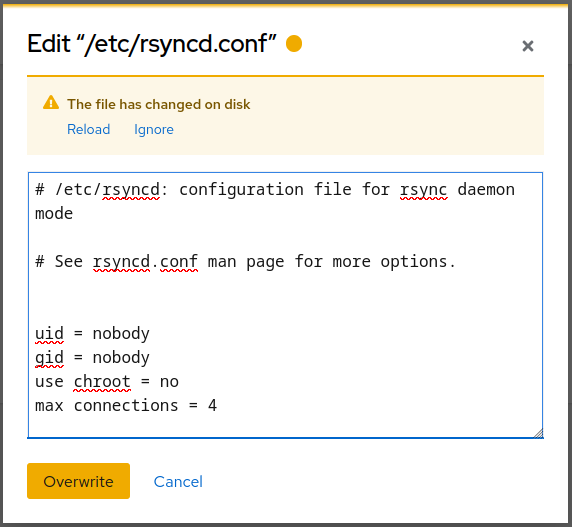Viewport: 572px width, 527px height.
Task: Cancel editing the file
Action: (x=178, y=482)
